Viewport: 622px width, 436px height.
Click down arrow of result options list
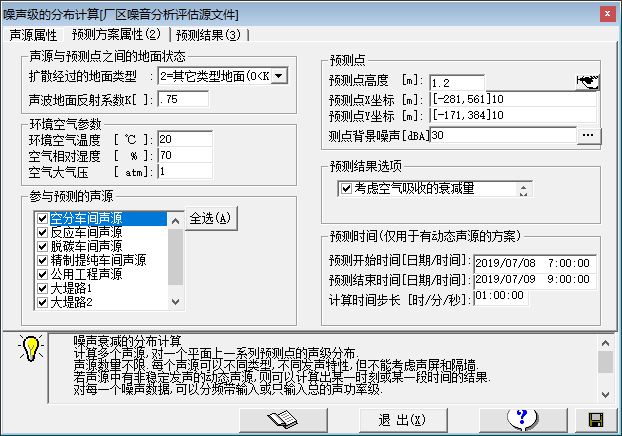(x=524, y=193)
